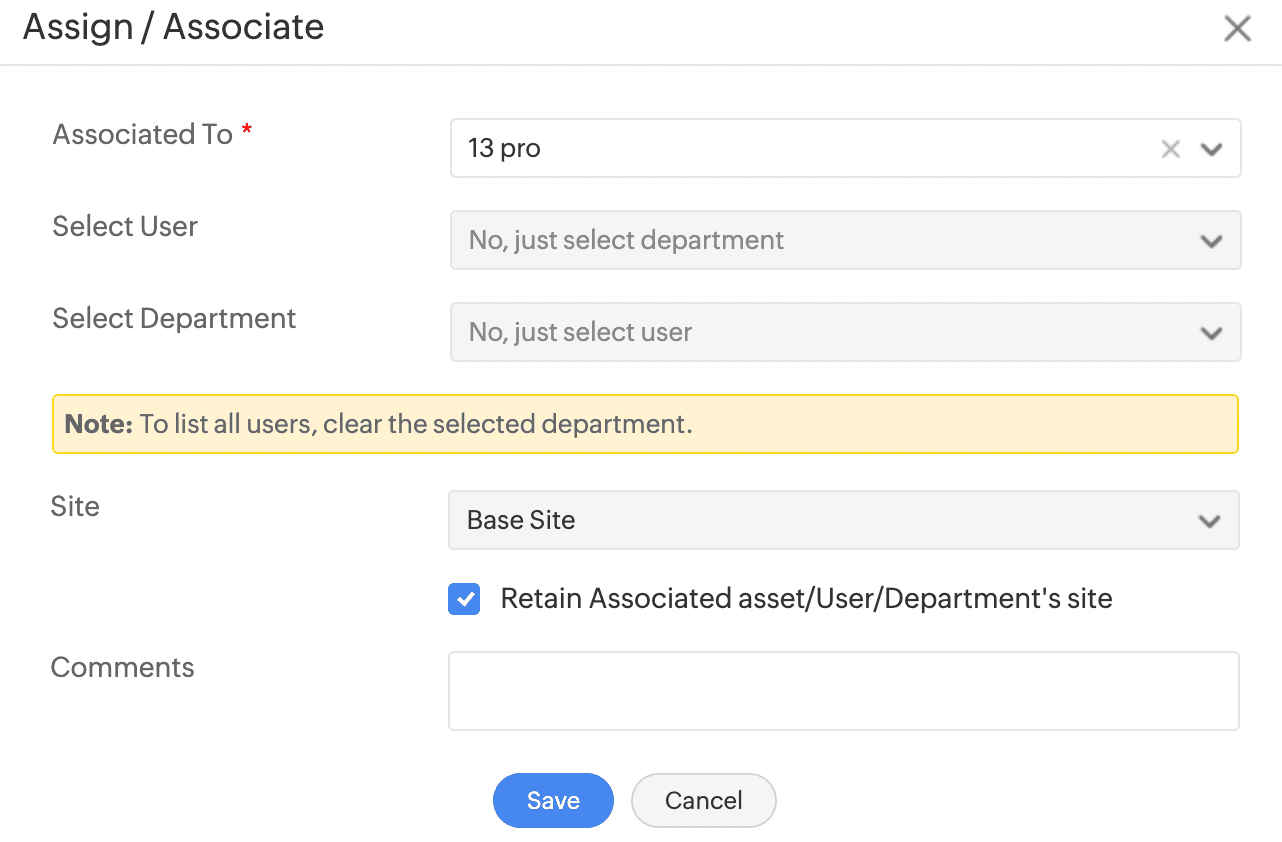Click the 'Select User' field label

(125, 227)
